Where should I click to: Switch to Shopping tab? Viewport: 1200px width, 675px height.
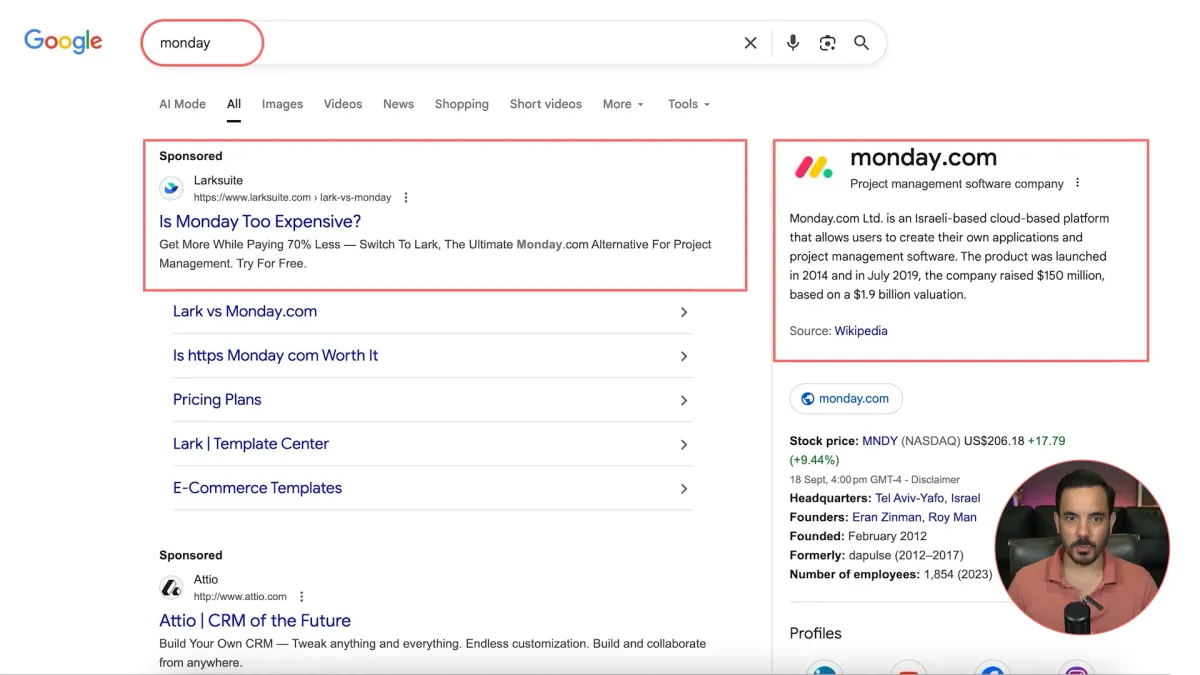[x=462, y=104]
